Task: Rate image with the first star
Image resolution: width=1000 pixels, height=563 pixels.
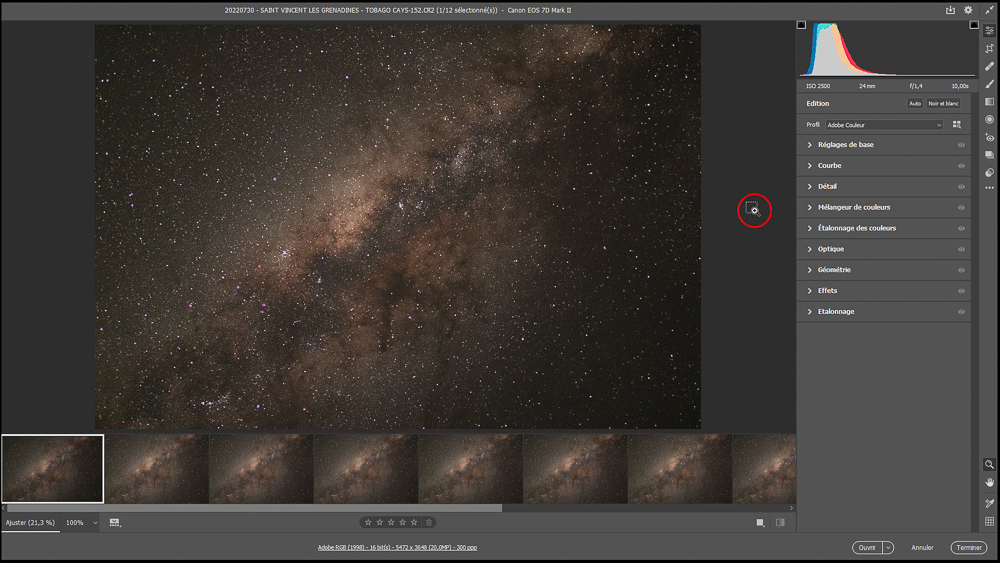Action: [368, 522]
